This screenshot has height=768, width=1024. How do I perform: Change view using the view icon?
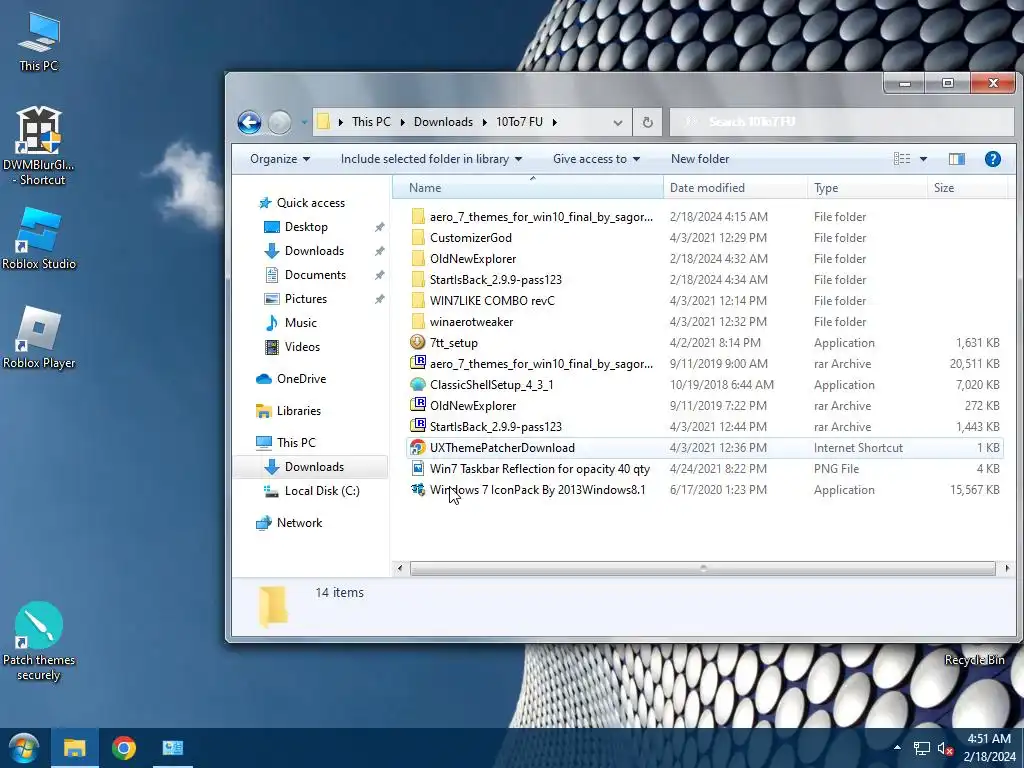[902, 159]
